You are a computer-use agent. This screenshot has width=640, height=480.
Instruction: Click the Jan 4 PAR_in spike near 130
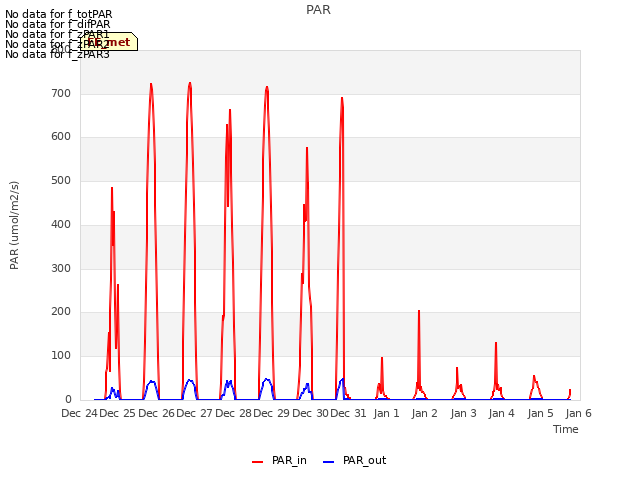point(496,343)
